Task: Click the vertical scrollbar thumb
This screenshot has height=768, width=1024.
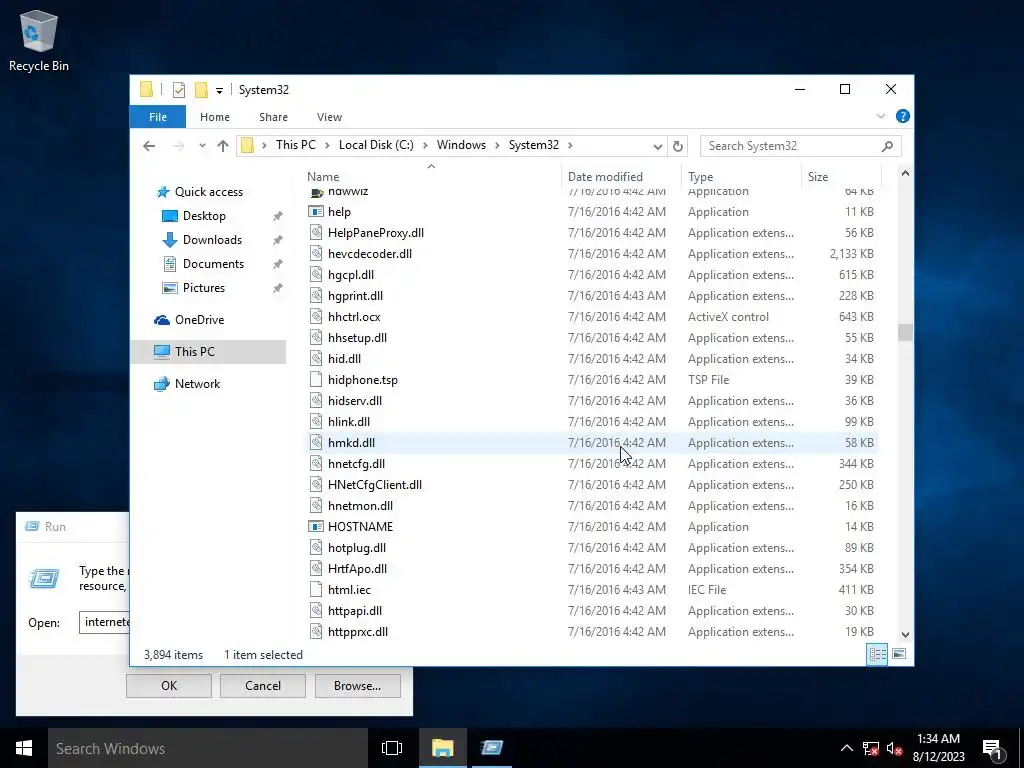Action: [x=905, y=332]
